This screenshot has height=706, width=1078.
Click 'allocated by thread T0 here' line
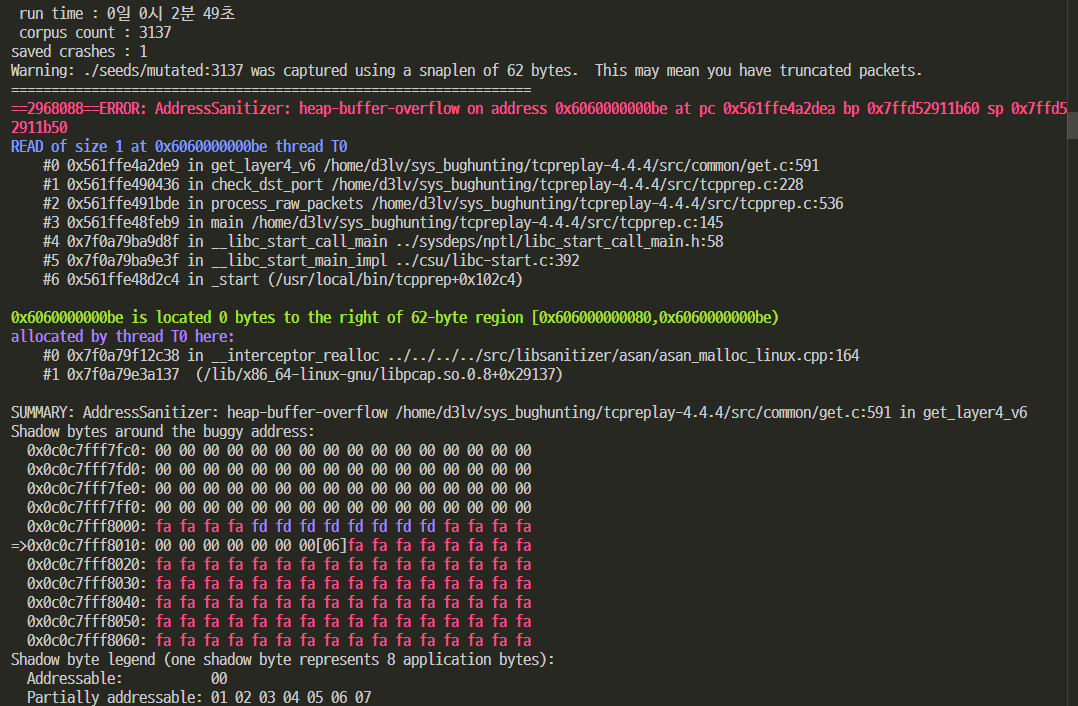click(x=122, y=337)
